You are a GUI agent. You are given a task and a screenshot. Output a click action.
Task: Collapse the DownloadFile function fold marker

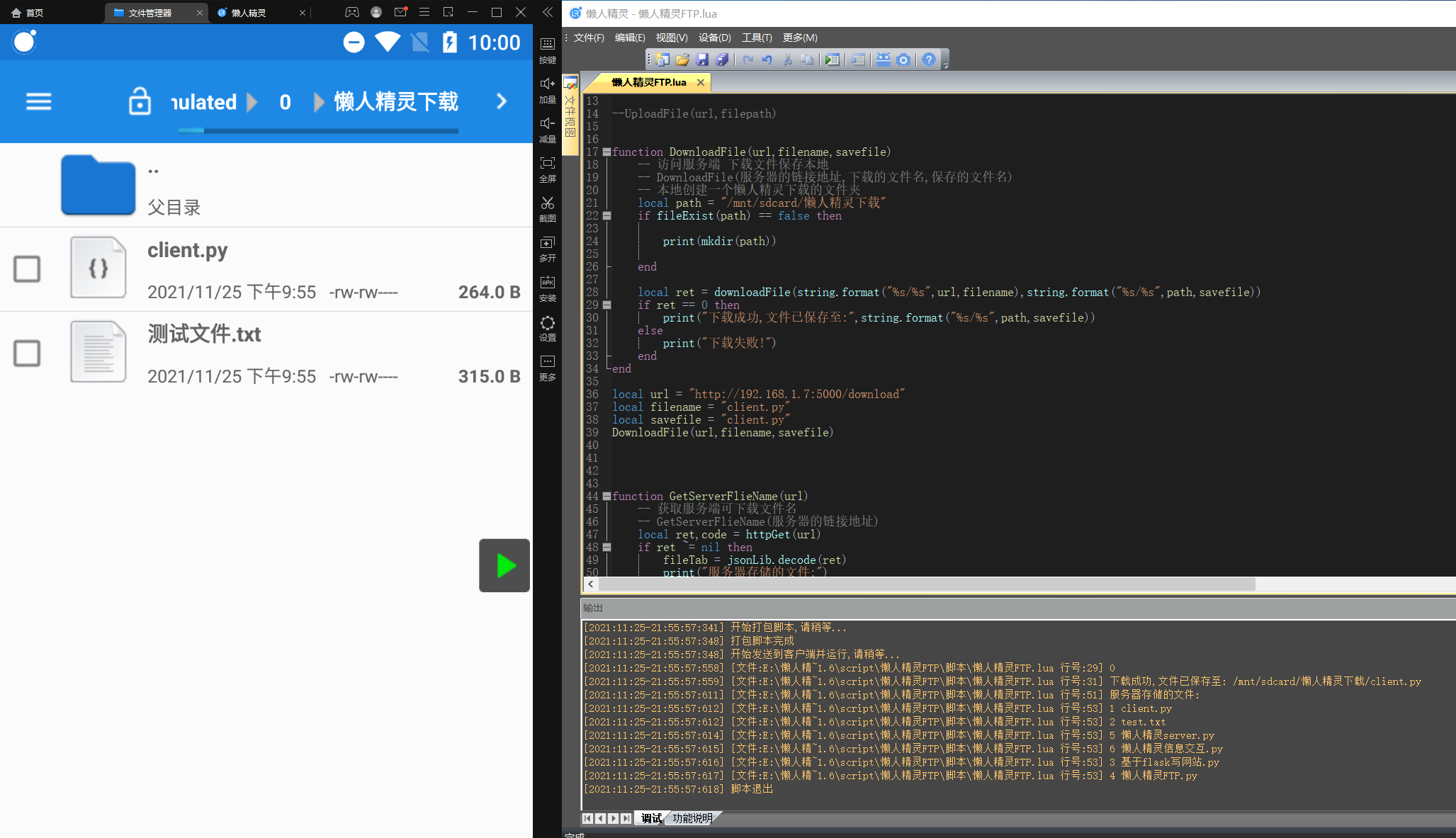pyautogui.click(x=606, y=152)
